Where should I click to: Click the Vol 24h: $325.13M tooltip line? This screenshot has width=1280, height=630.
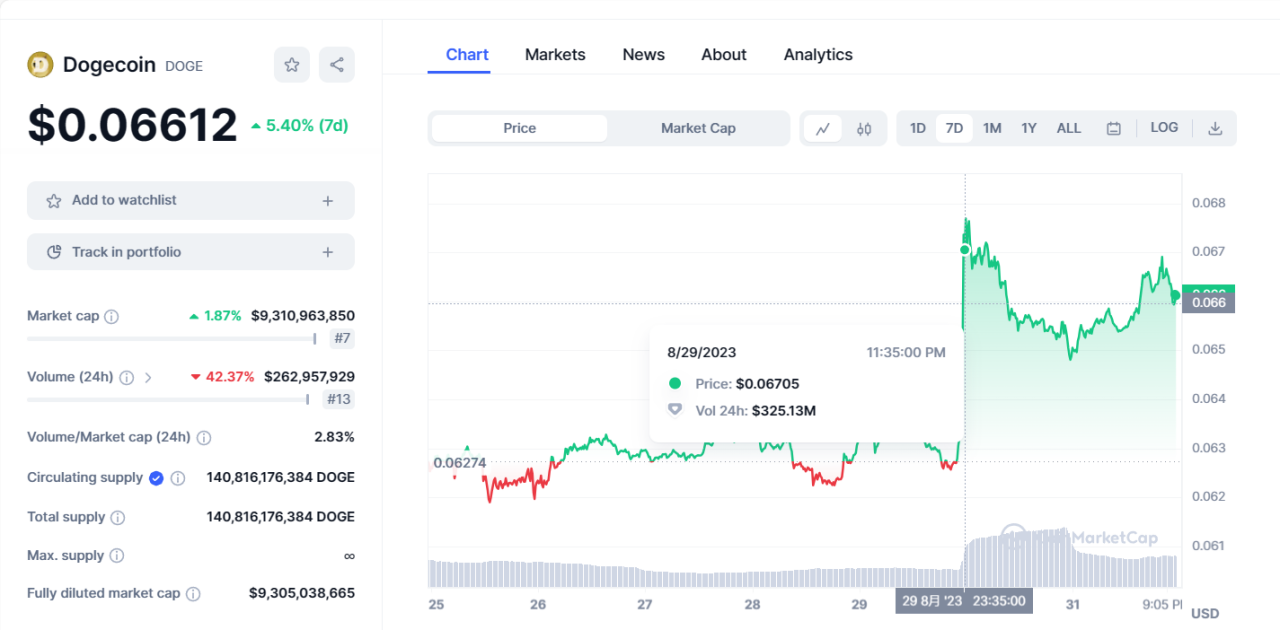(741, 410)
